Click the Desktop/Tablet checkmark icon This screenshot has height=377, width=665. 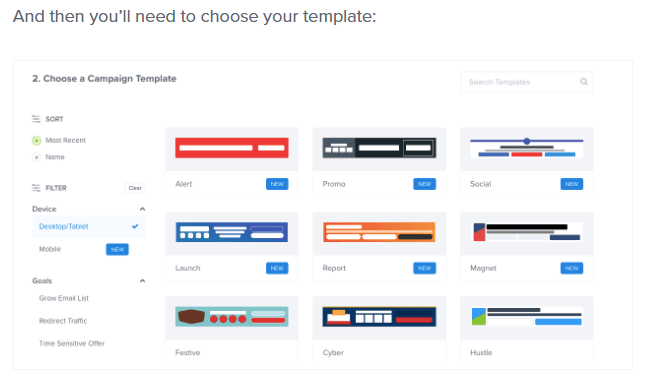tap(135, 226)
